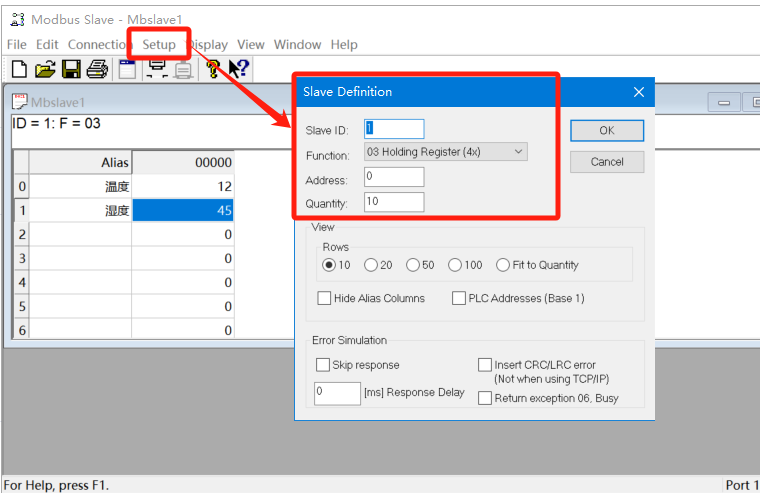This screenshot has width=760, height=498.
Task: Toggle PLC Addresses (Base 1) checkbox
Action: 459,298
